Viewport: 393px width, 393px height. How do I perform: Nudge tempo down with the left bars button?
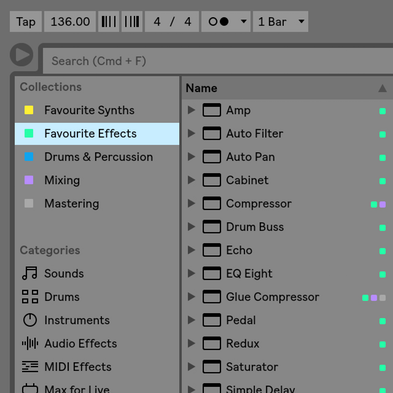click(109, 22)
